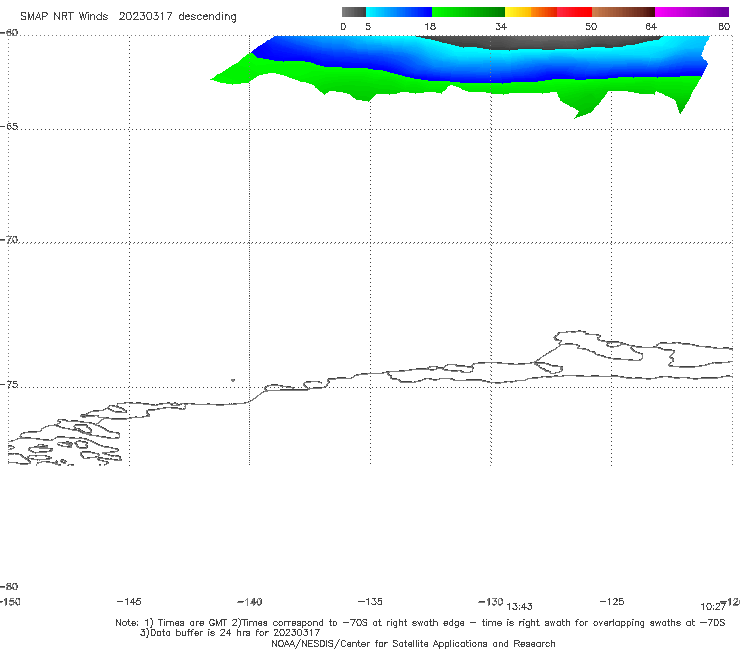Click the title text 'SMAP NRT Winds 20230317 descending'
This screenshot has width=740, height=650.
click(128, 16)
